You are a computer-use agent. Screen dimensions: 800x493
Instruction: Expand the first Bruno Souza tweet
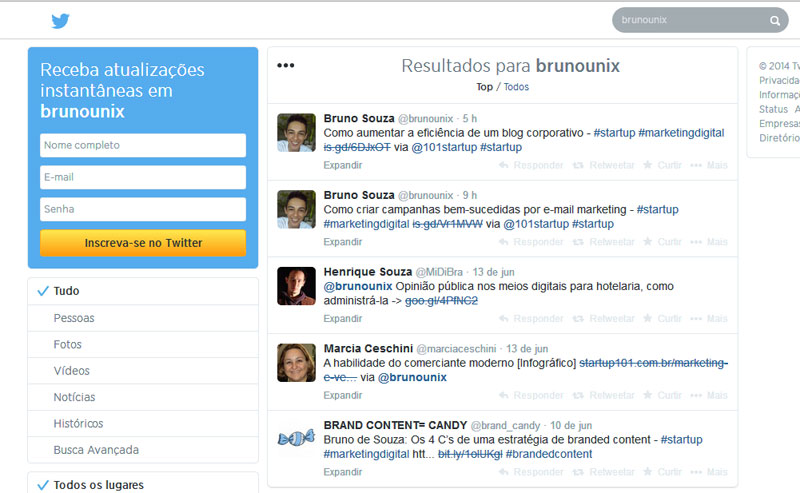tap(343, 165)
